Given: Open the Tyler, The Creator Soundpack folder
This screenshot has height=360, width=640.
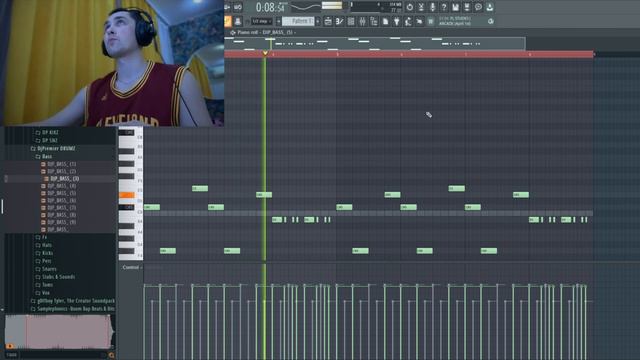Looking at the screenshot, I should tap(73, 301).
